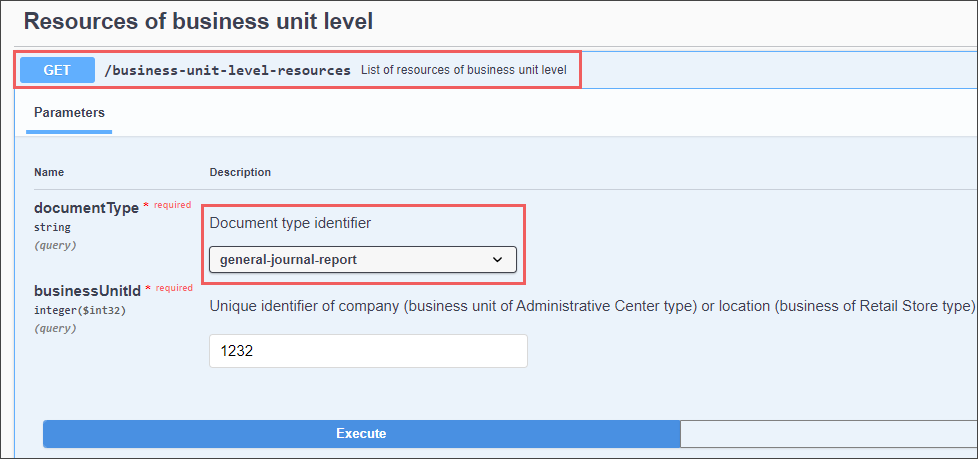978x459 pixels.
Task: Switch to the Parameters tab
Action: coord(69,113)
